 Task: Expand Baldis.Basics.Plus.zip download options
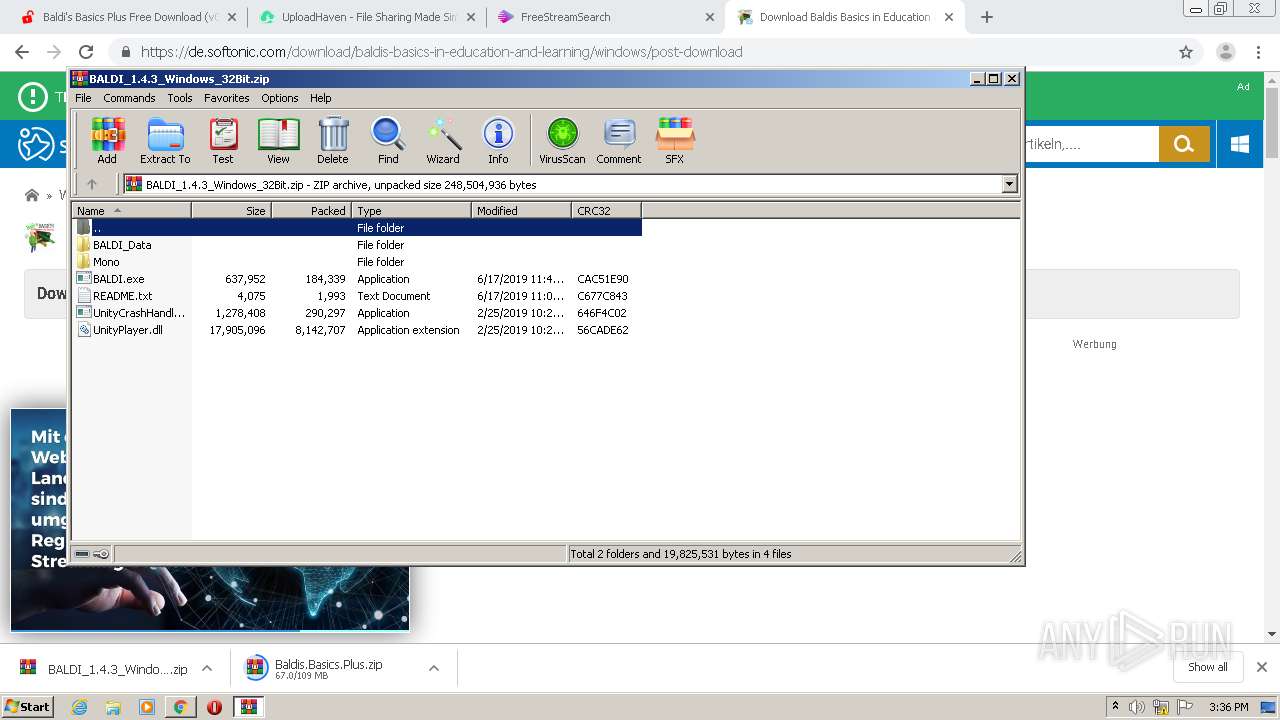point(434,669)
